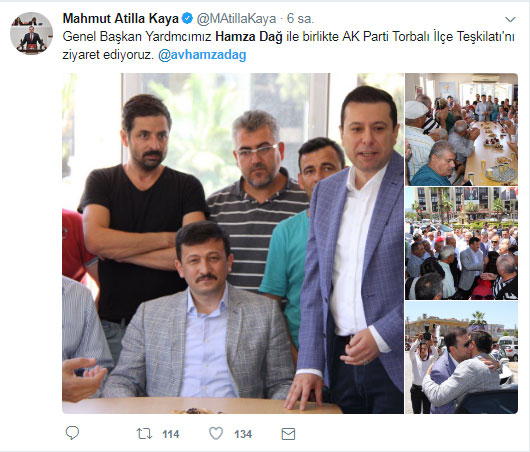The width and height of the screenshot is (530, 452).
Task: Open Mahmut Atilla Kaya's profile avatar
Action: coord(31,33)
